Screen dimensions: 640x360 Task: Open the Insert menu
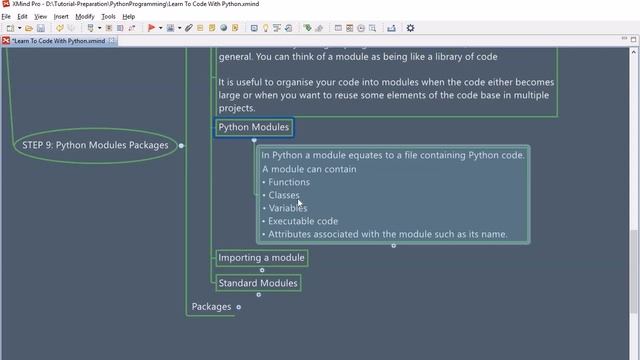61,17
